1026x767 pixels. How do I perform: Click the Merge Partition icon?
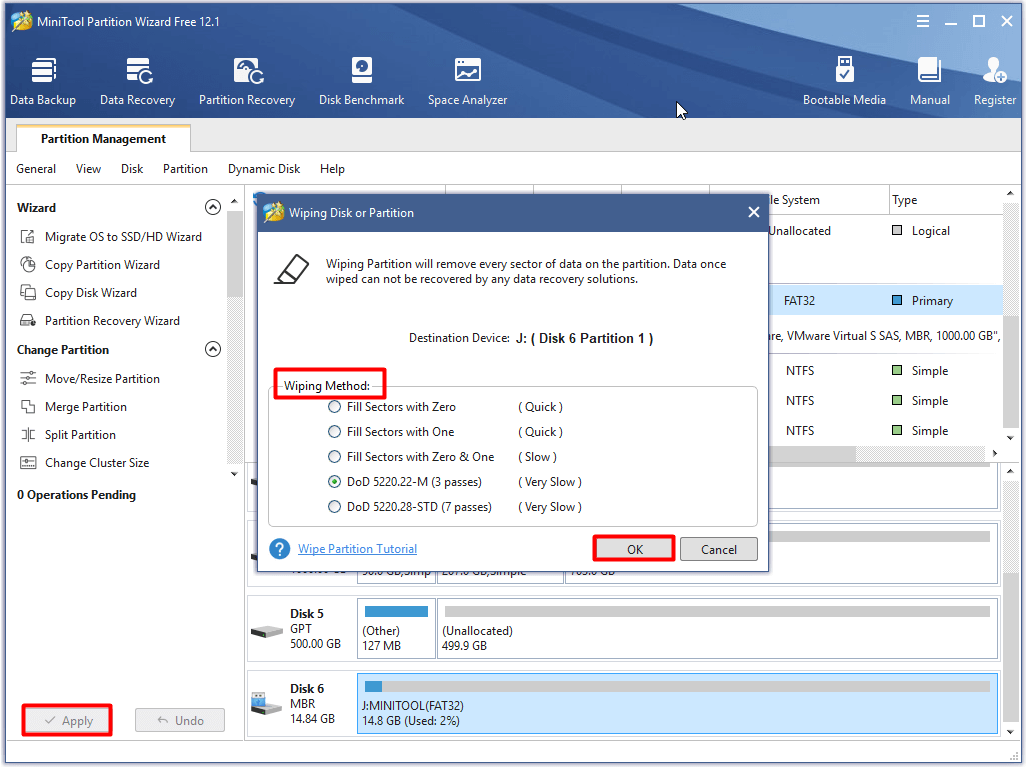[x=27, y=406]
